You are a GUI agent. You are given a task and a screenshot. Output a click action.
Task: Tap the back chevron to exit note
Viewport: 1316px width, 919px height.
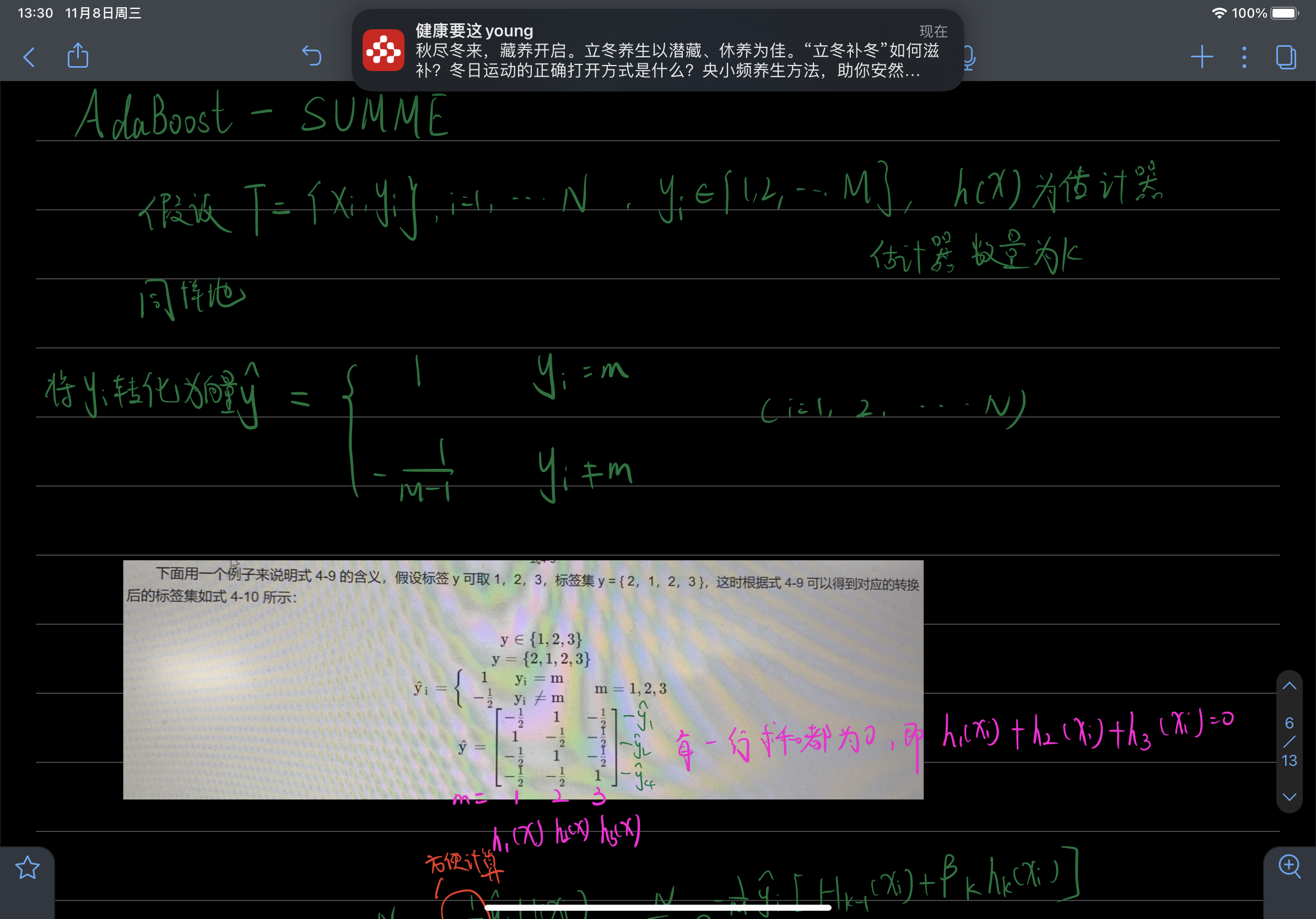coord(29,57)
